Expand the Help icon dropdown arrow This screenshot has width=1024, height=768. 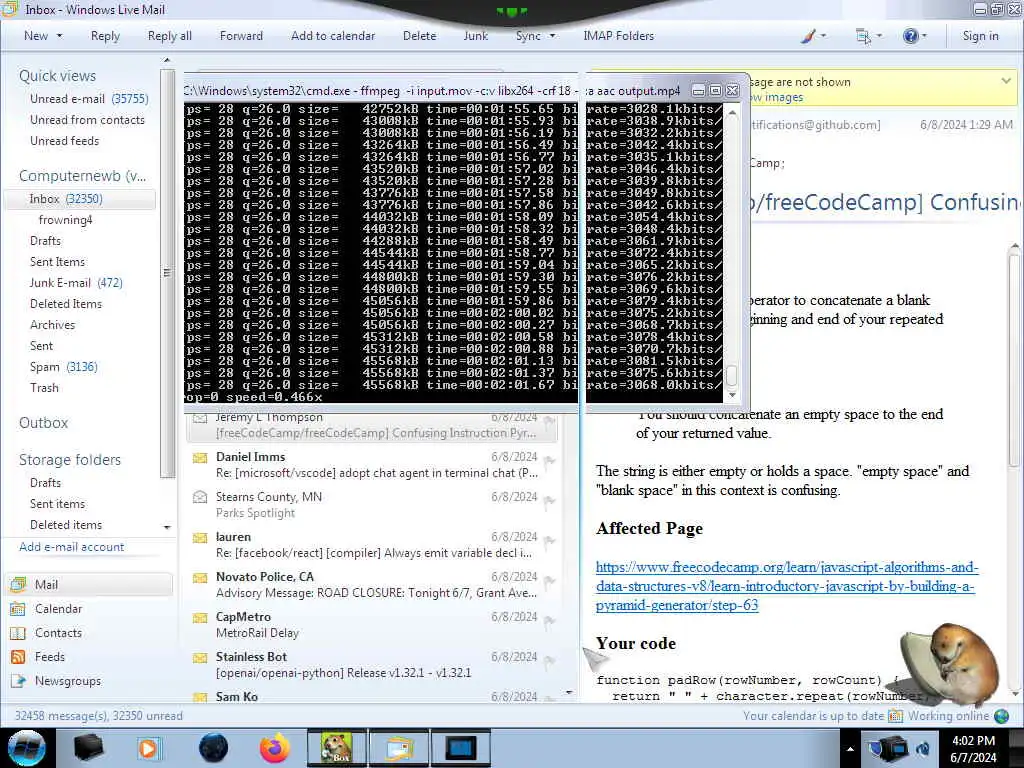click(x=923, y=36)
